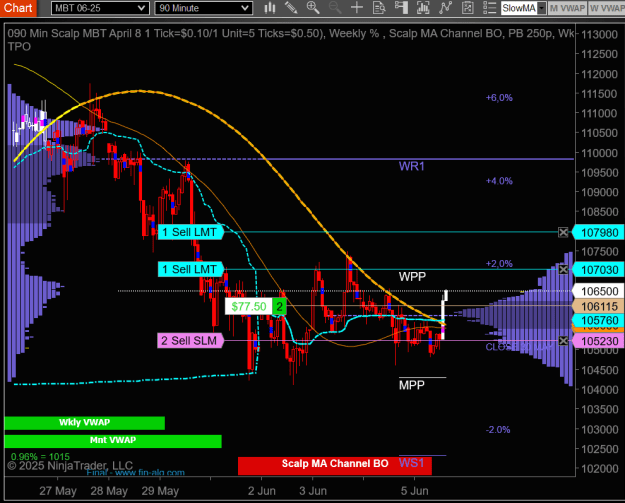Click the 28 May date label
Screen dimensions: 625x503
[x=109, y=491]
